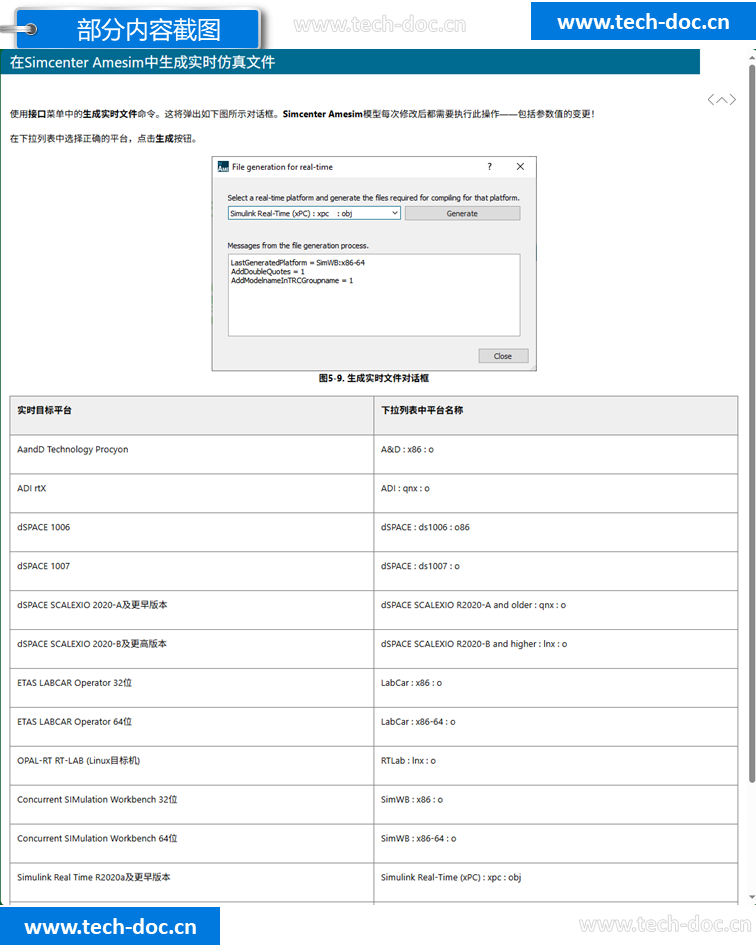Click the 'AddDoubleQuotes = 1' message line
Screen dimensions: 756x945
pos(268,272)
